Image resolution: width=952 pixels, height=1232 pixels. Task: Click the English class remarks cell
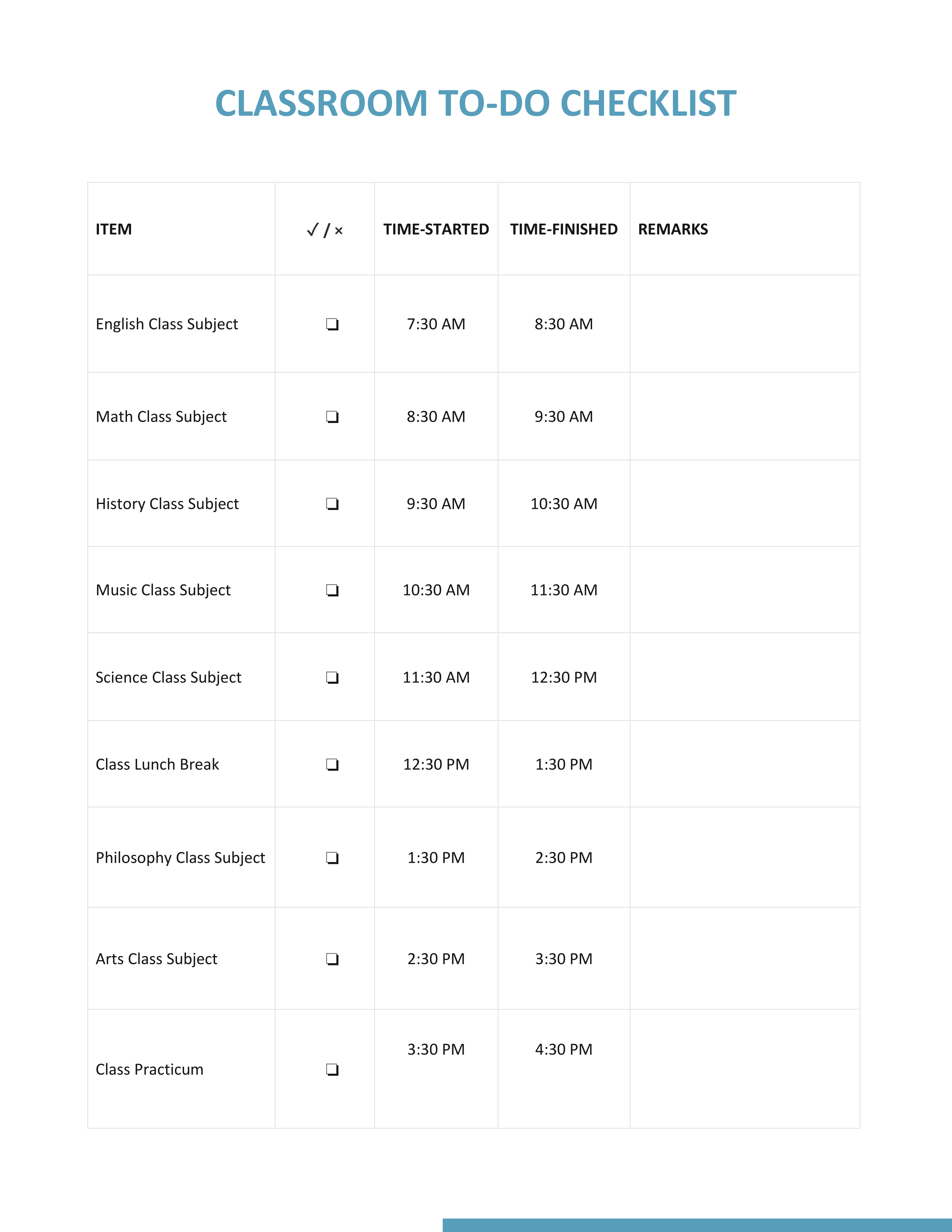[745, 324]
